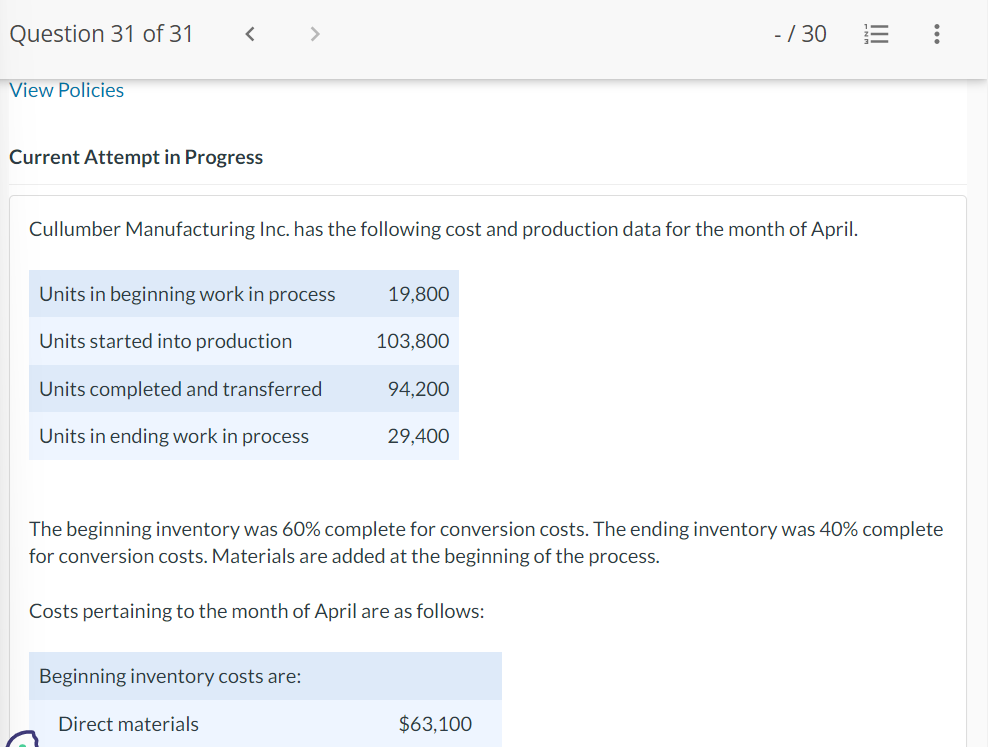
Task: Select the Question 31 of 31 title
Action: (100, 33)
